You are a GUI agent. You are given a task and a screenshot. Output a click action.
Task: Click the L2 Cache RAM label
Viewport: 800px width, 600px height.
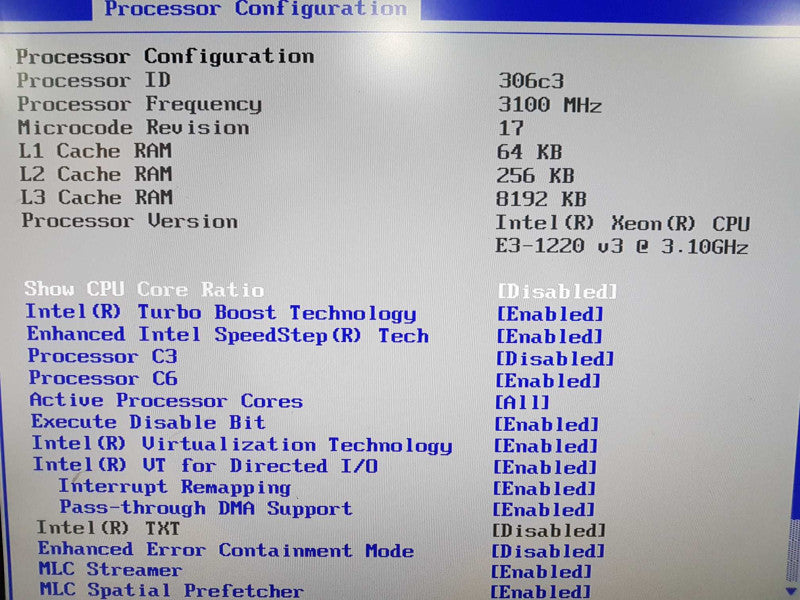tap(96, 174)
